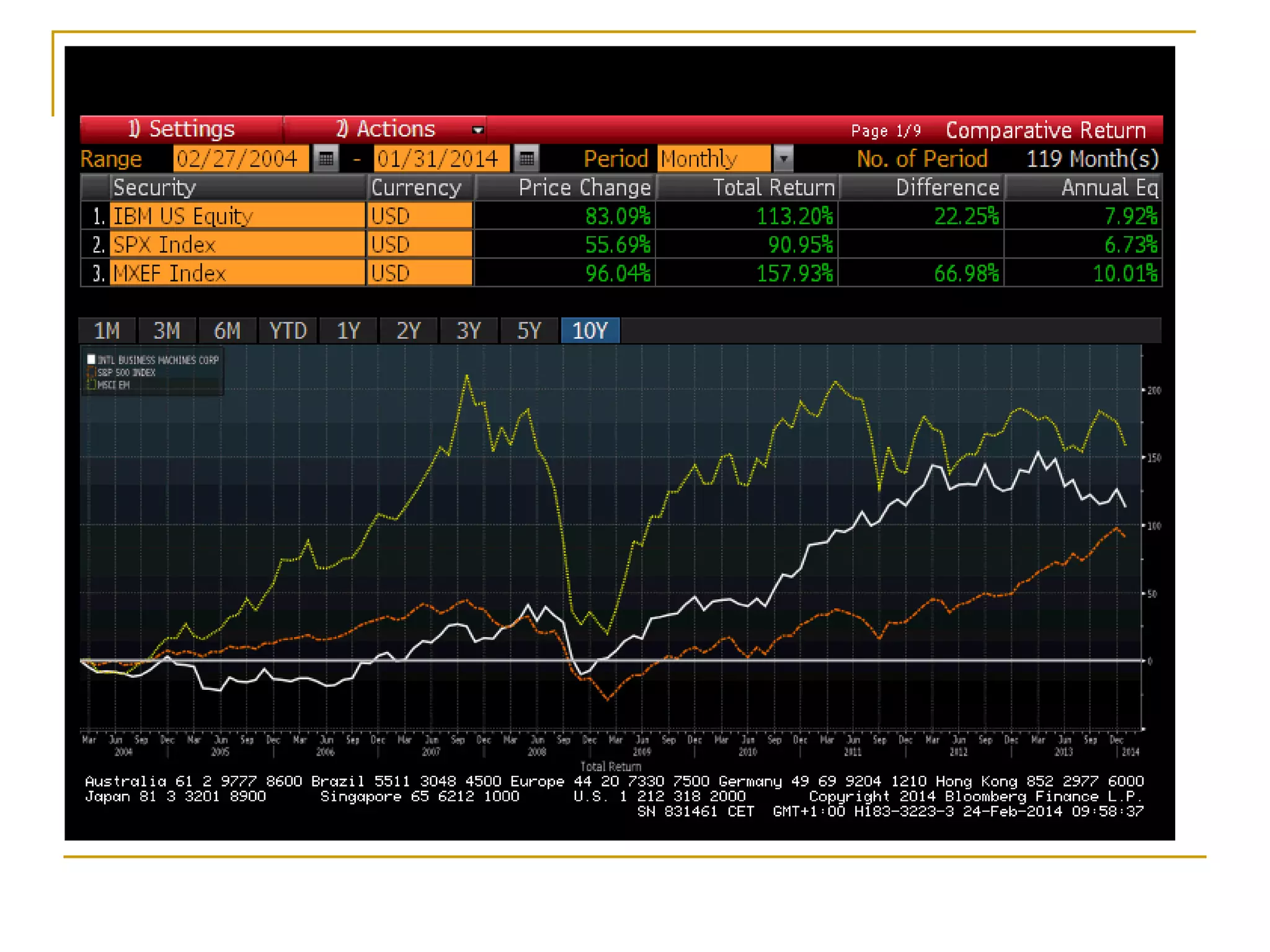The height and width of the screenshot is (952, 1270).
Task: Select the YTD range tab
Action: tap(288, 330)
